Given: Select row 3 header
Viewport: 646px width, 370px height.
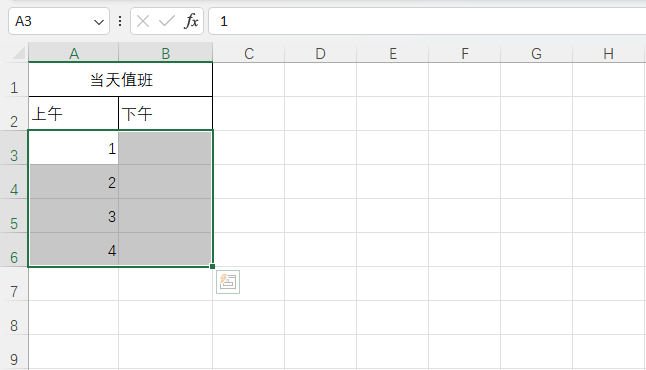Looking at the screenshot, I should coord(14,148).
